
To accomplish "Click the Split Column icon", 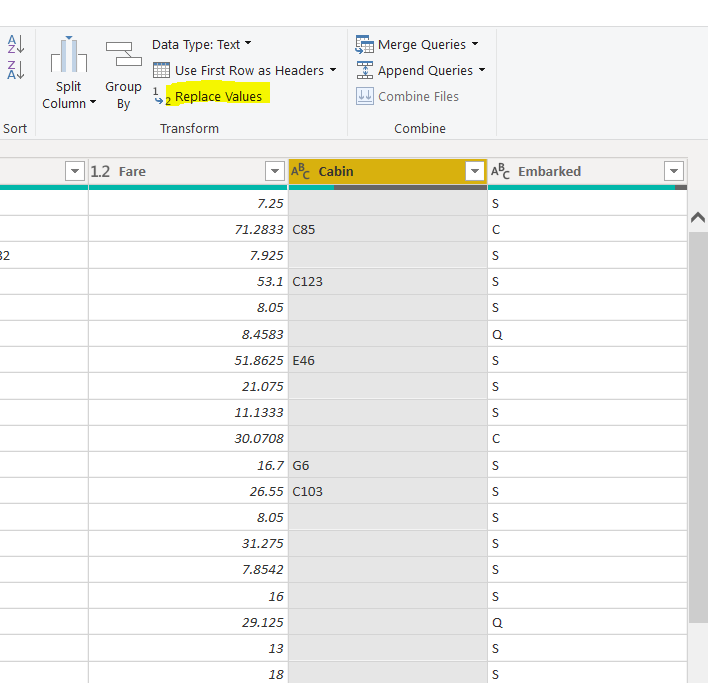I will tap(69, 56).
